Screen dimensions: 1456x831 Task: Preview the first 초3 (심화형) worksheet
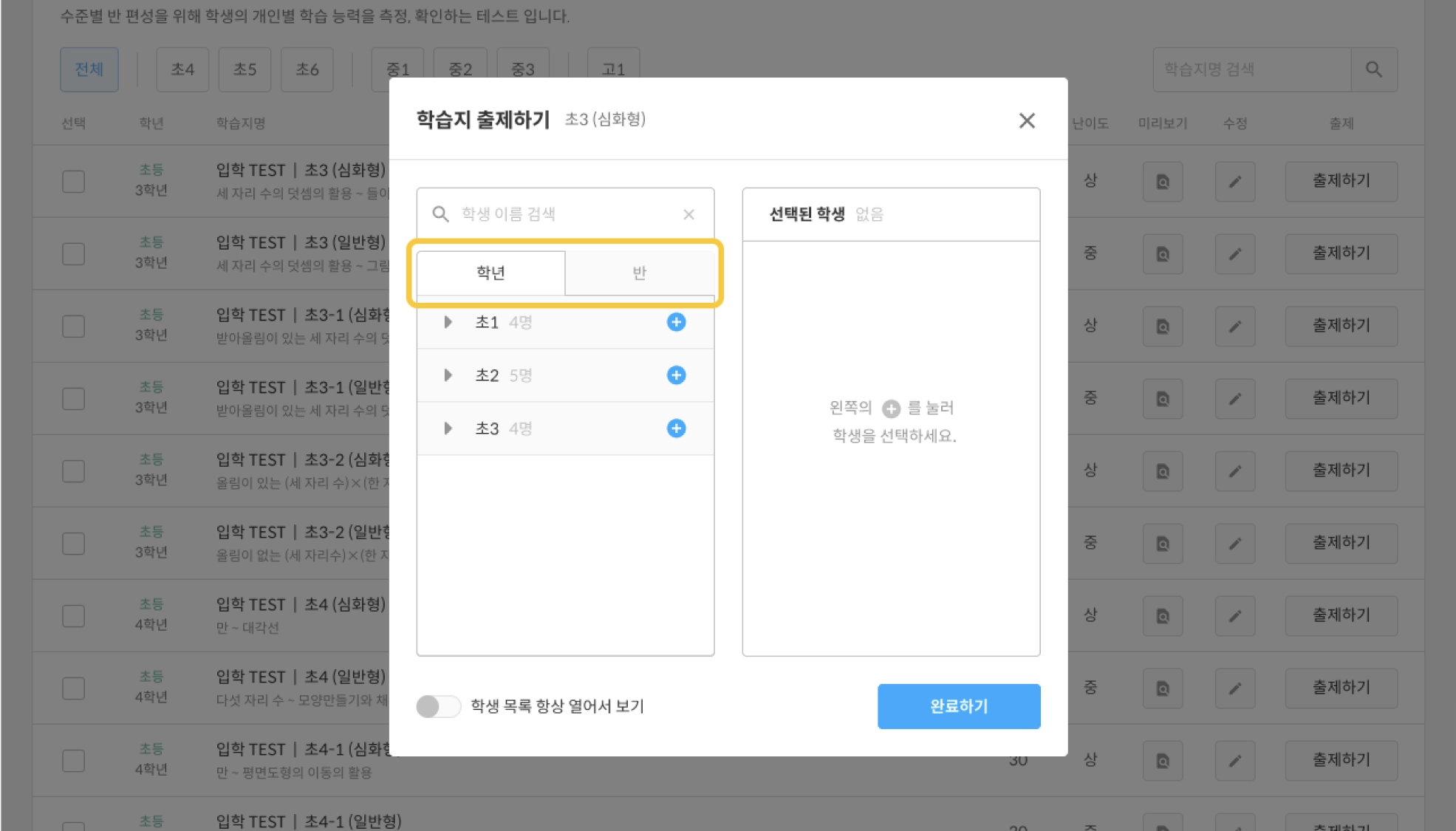coord(1162,182)
